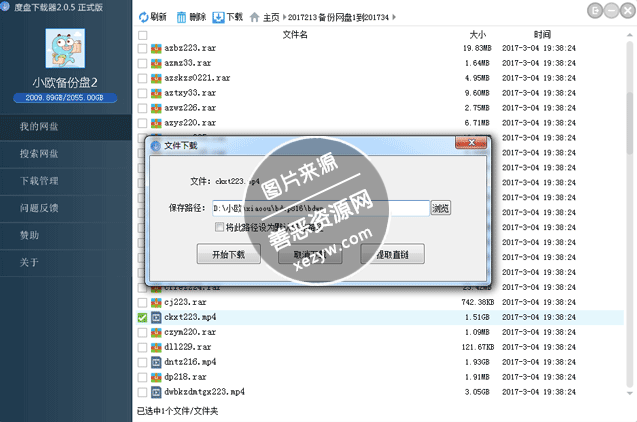This screenshot has width=637, height=422.
Task: Click the file list scrollbar thumb
Action: 629,122
